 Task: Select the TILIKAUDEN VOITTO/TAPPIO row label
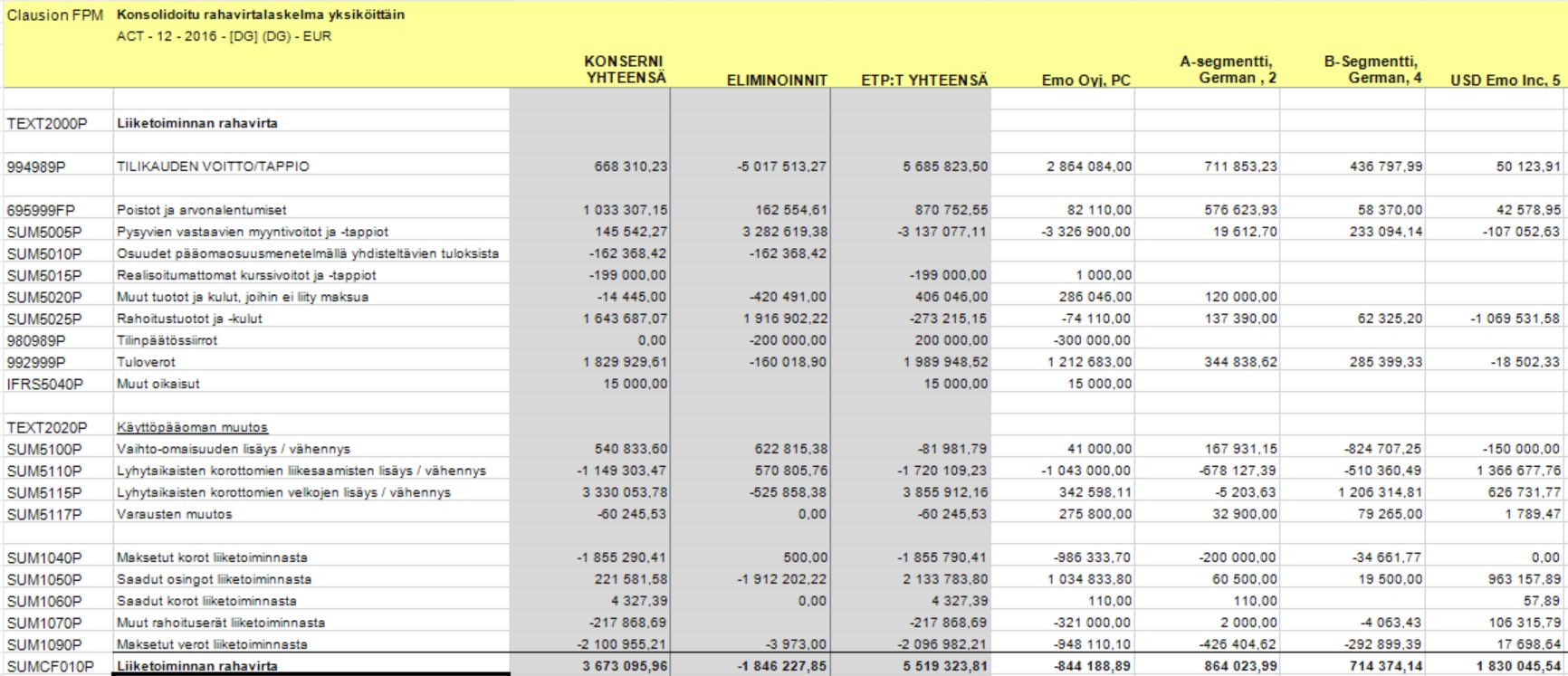(x=213, y=167)
